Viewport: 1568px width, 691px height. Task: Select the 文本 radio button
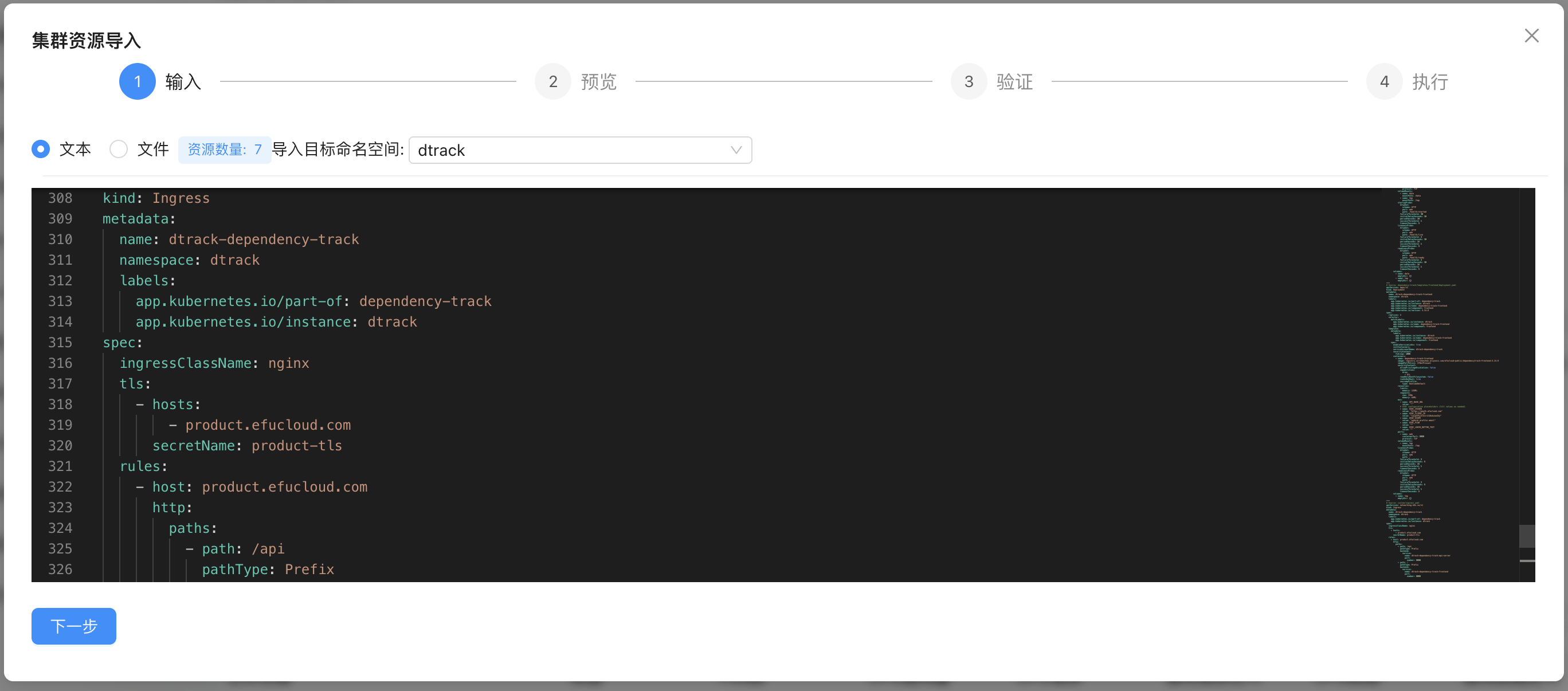pyautogui.click(x=41, y=149)
